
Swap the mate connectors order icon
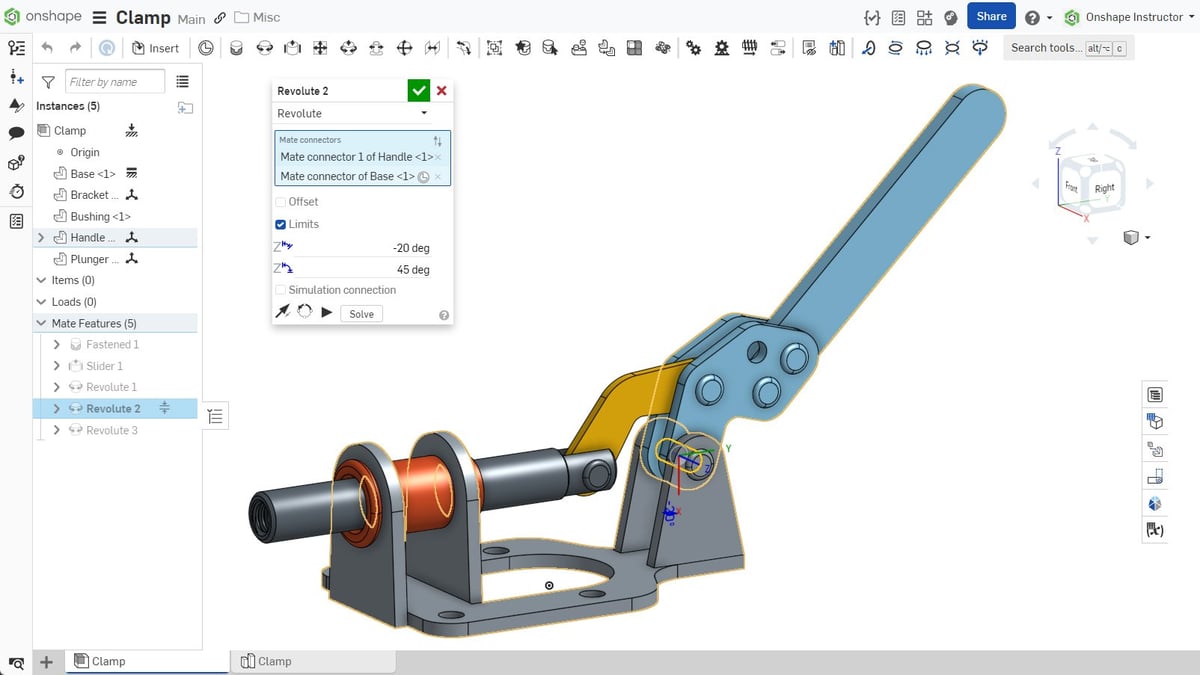437,141
